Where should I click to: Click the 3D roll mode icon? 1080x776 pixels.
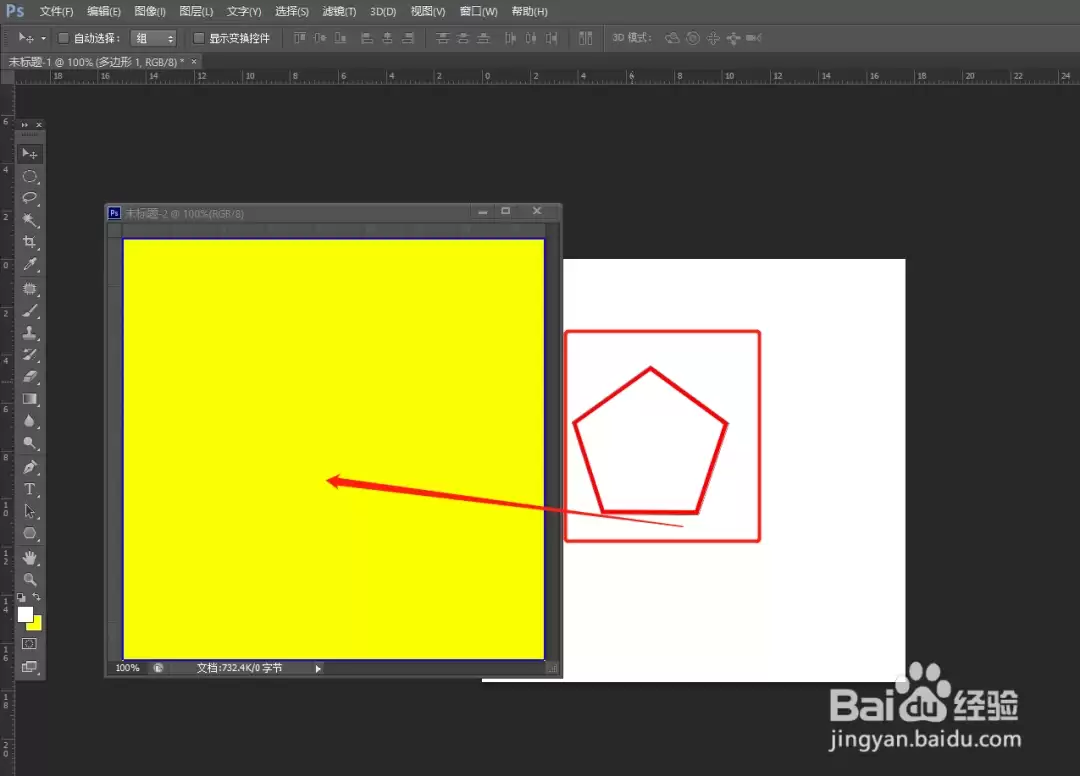[x=693, y=38]
